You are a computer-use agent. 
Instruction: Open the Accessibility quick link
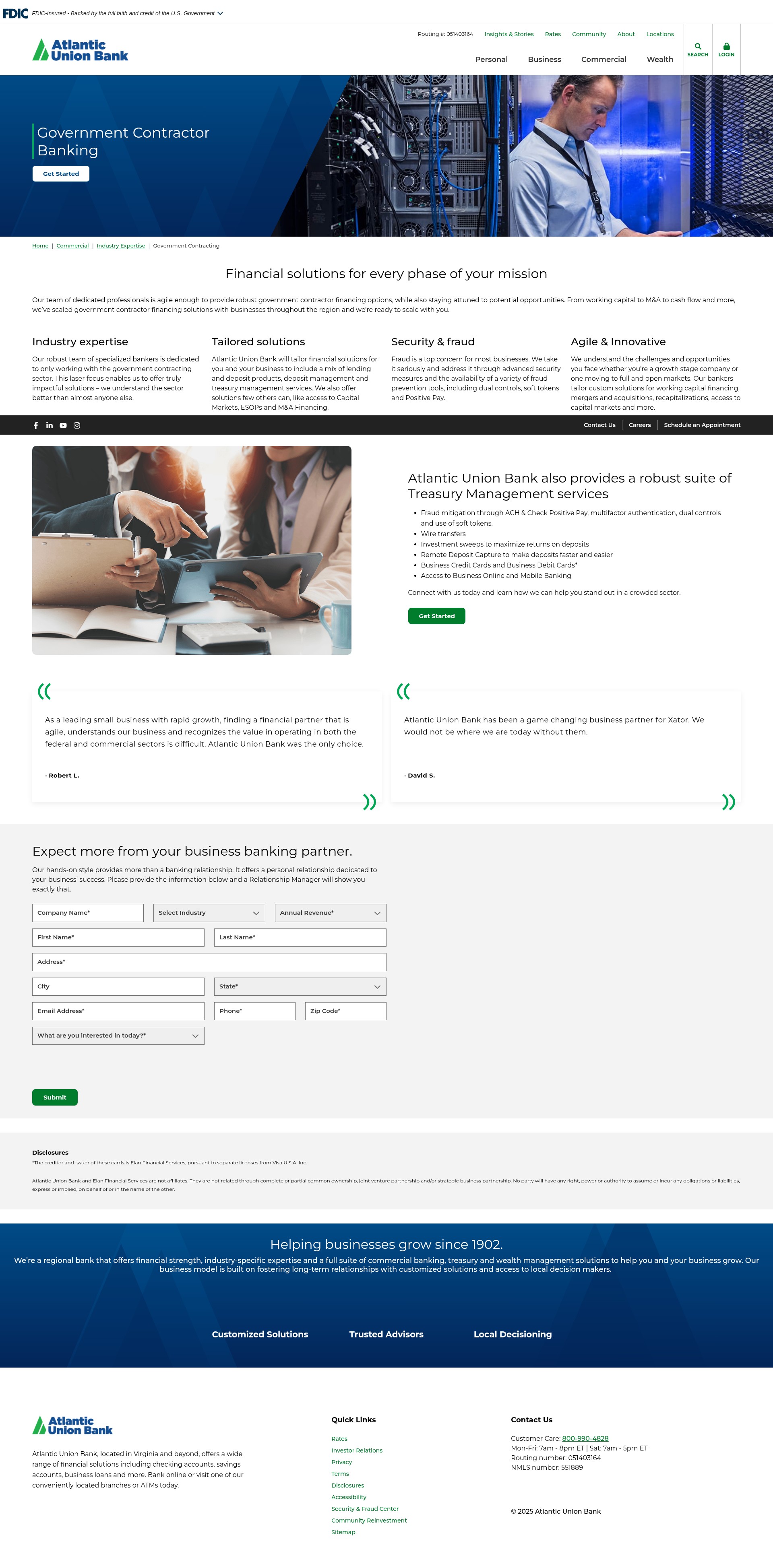coord(349,1498)
